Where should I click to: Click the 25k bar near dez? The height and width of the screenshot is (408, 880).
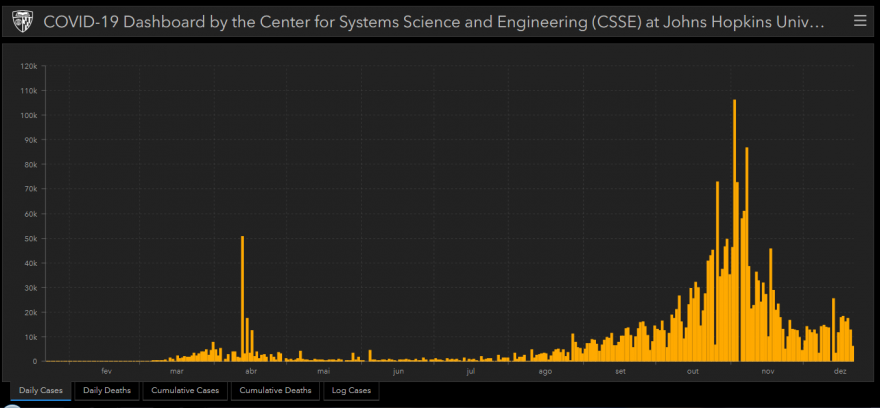pyautogui.click(x=833, y=330)
